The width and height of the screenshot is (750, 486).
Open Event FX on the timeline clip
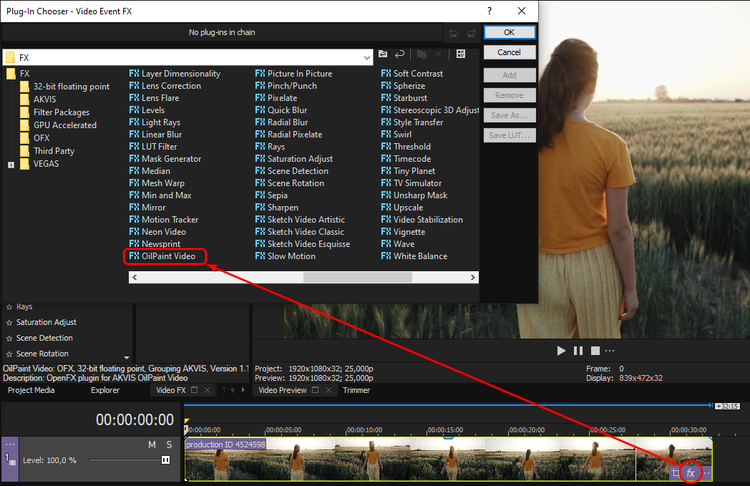690,473
